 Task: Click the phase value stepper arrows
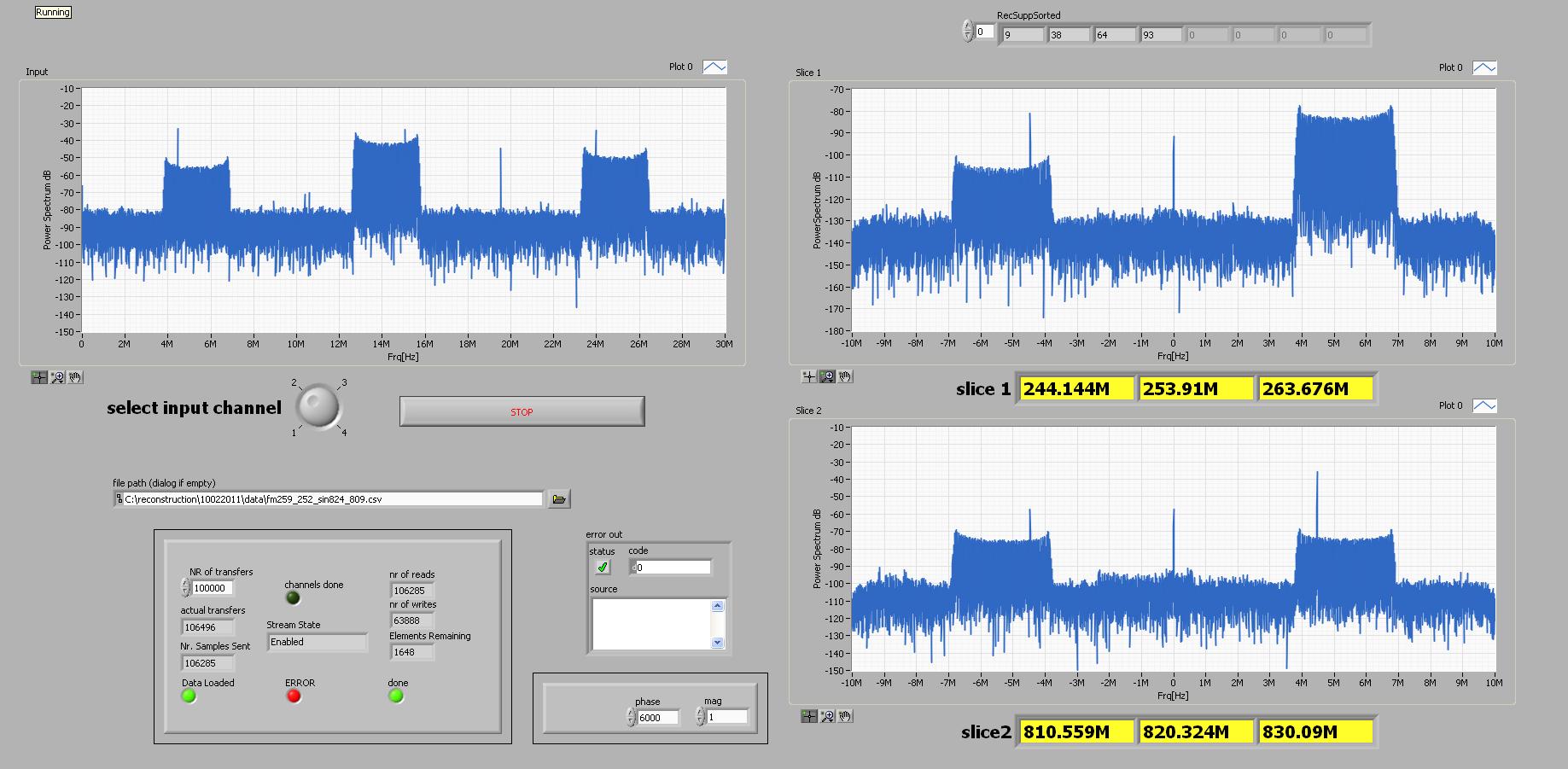click(632, 718)
